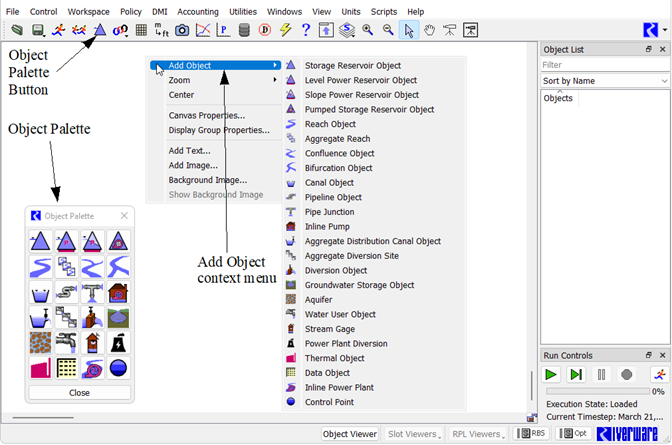The image size is (672, 445).
Task: Activate the arrow selection pointer tool
Action: (x=408, y=30)
